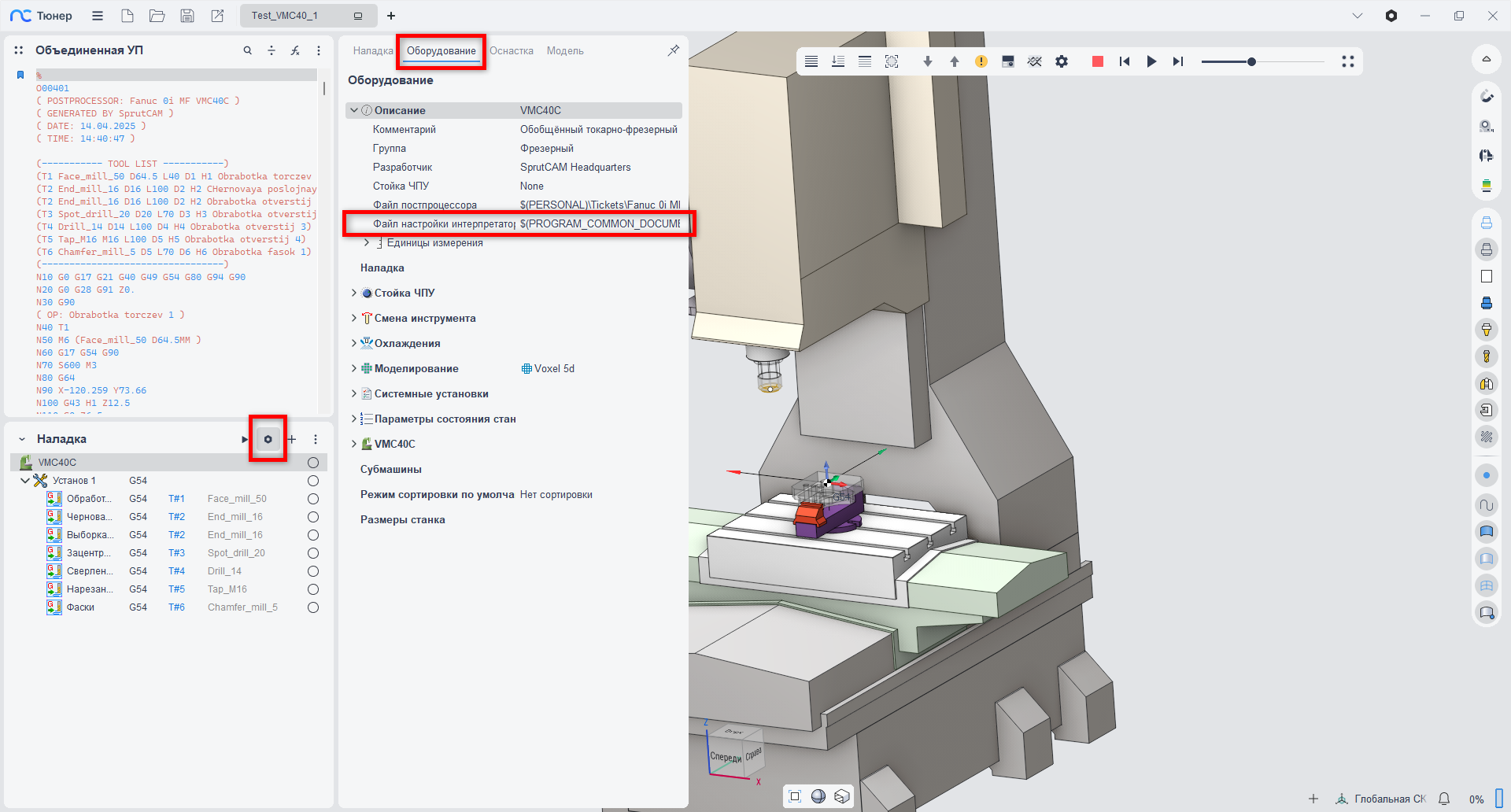The width and height of the screenshot is (1511, 812).
Task: Click the search icon in Объединенная УП panel
Action: 248,50
